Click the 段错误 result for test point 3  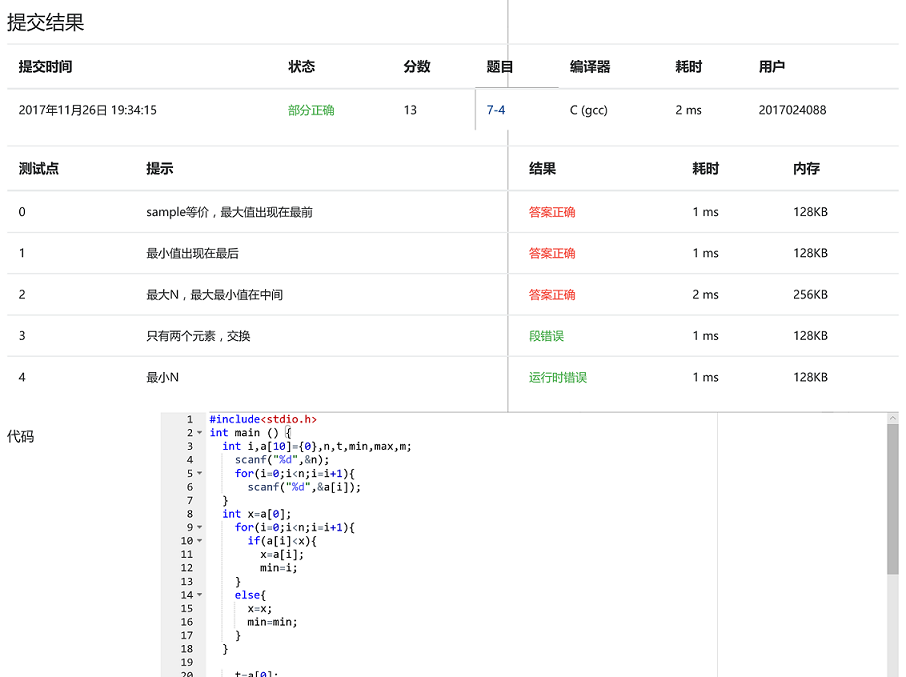tap(546, 336)
